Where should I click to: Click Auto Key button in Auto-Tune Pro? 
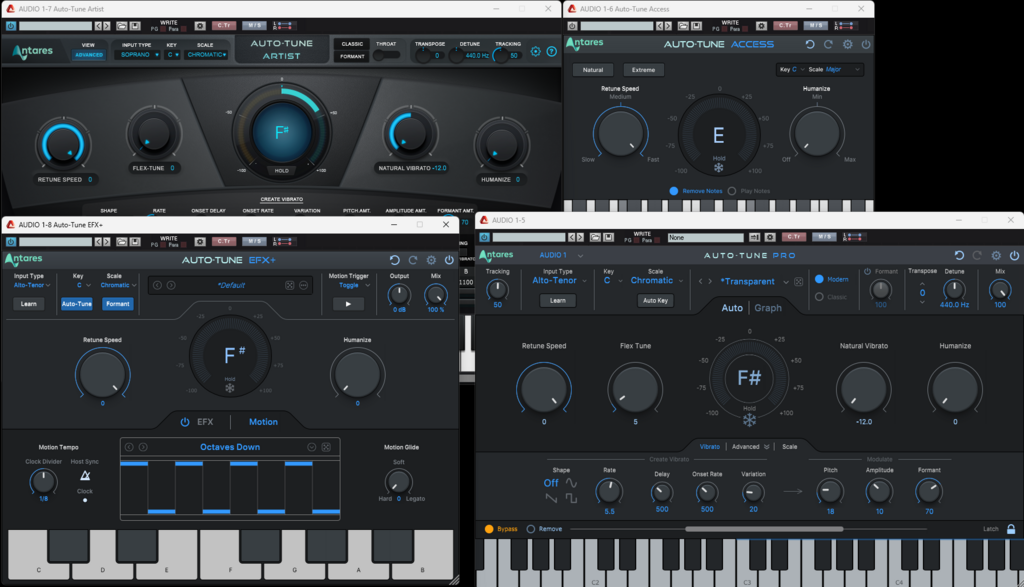tap(655, 300)
